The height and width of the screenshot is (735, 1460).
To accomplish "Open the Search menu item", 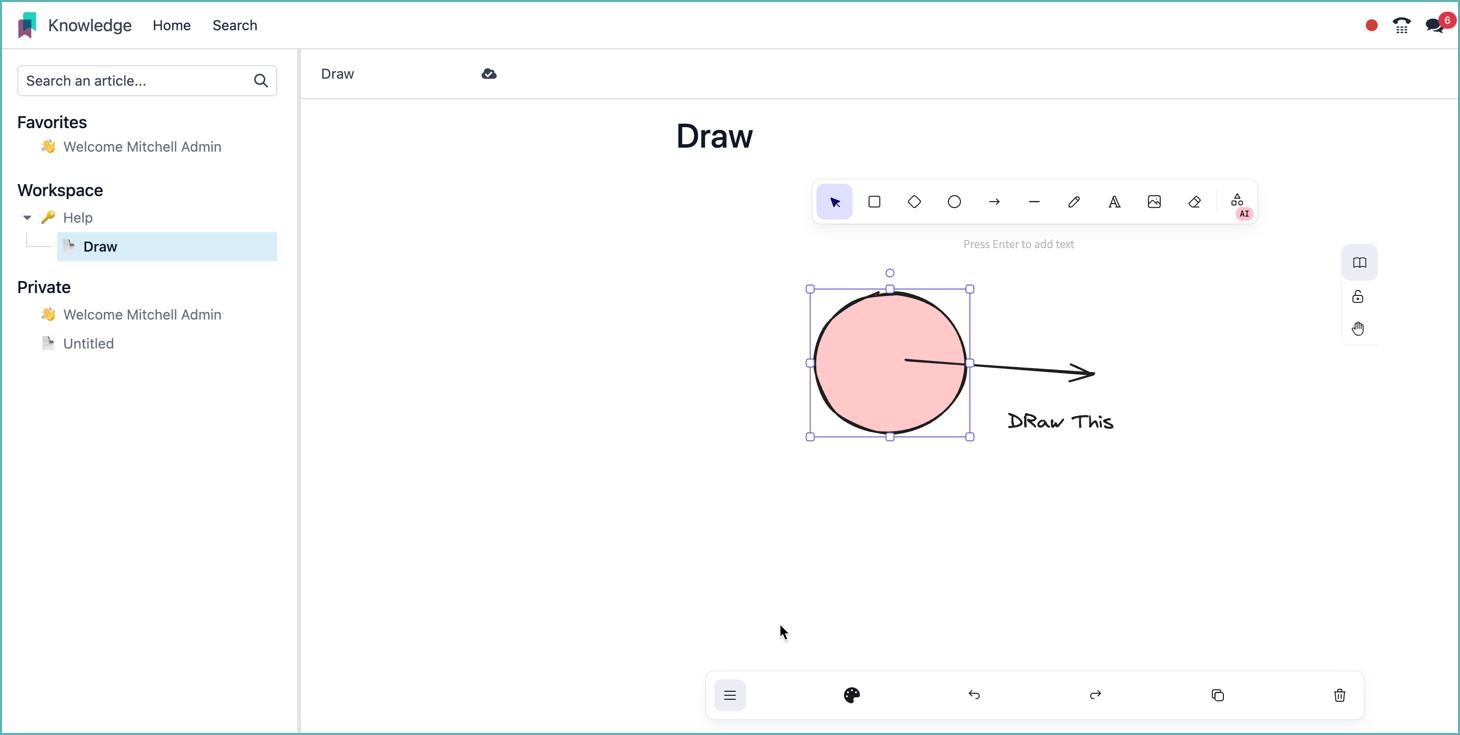I will pyautogui.click(x=234, y=25).
